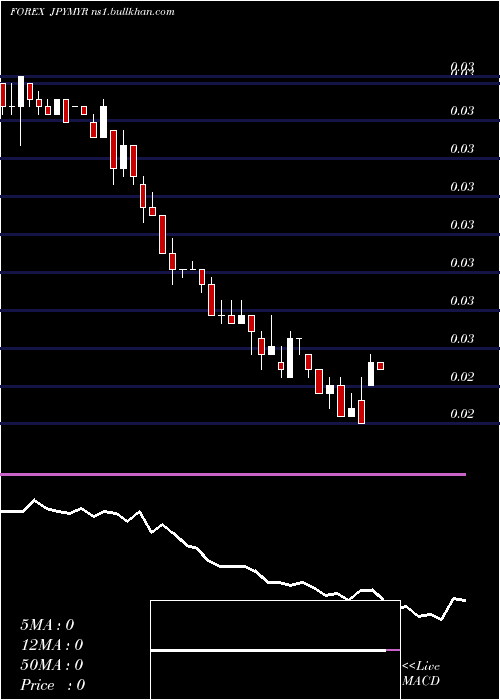Click the magenta horizontal indicator line
Image resolution: width=500 pixels, height=700 pixels.
(x=233, y=474)
